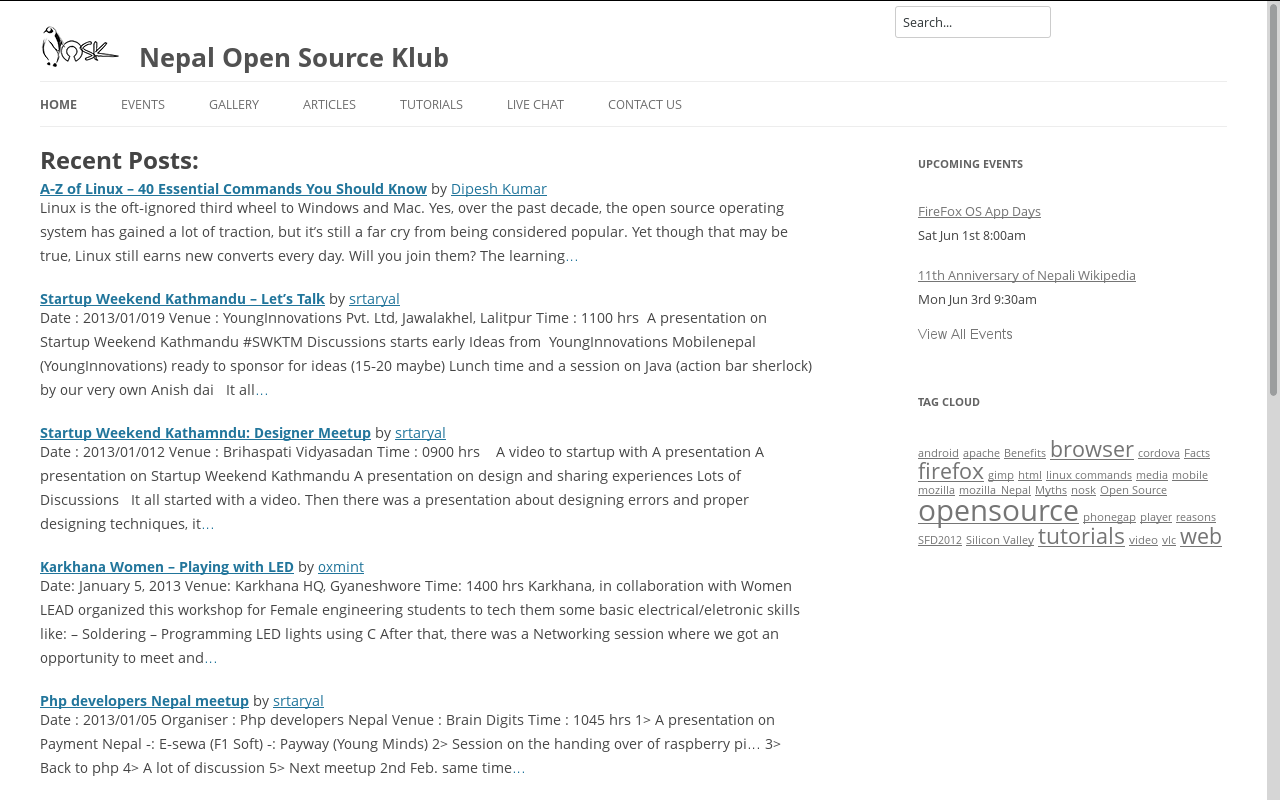Select the Myths tag

1051,490
